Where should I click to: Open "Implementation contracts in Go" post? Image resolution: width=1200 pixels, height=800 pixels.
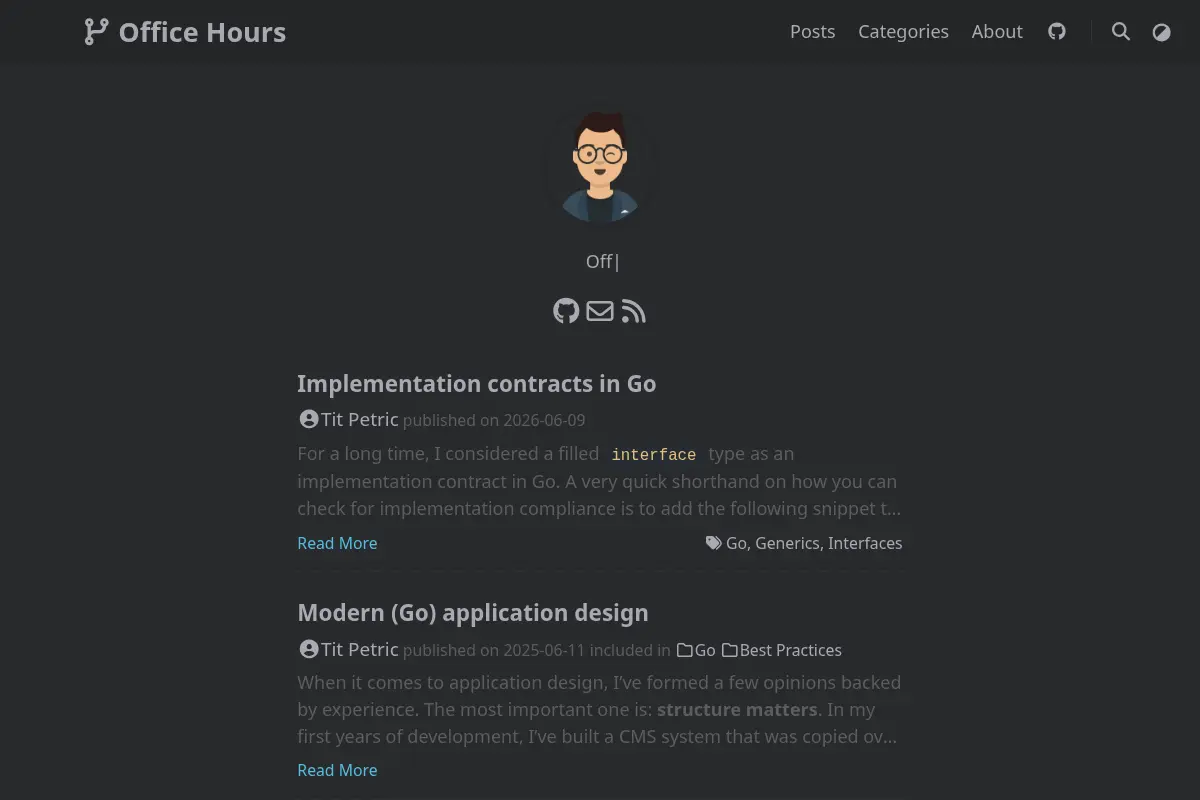pyautogui.click(x=476, y=384)
